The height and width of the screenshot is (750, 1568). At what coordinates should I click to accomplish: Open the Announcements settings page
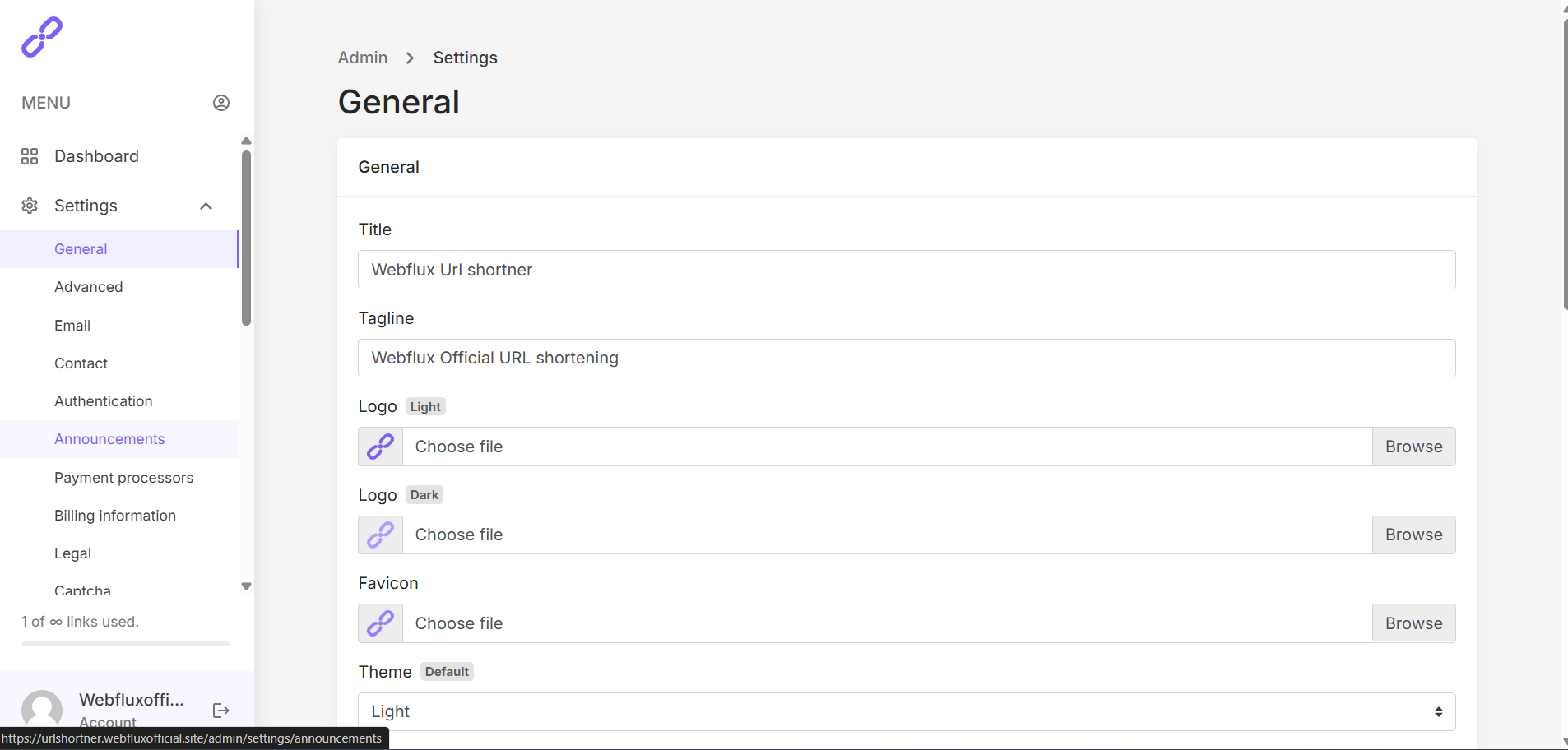click(109, 438)
